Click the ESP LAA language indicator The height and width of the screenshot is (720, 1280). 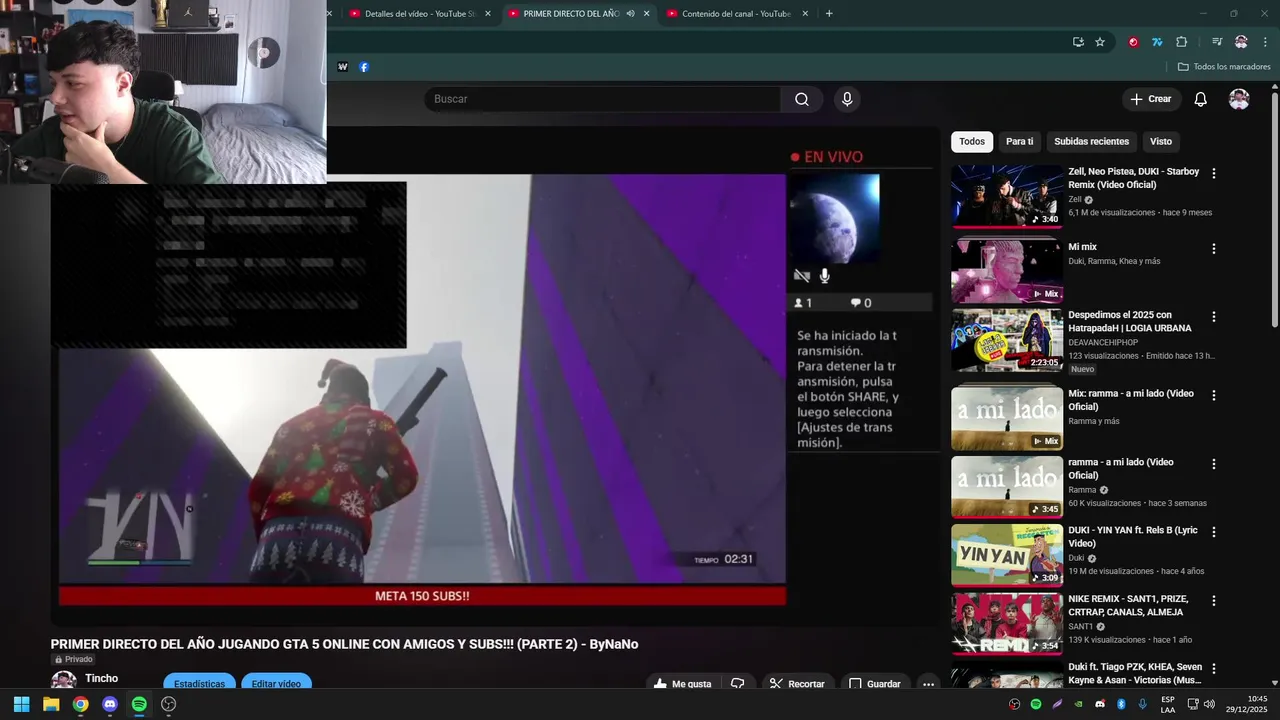1168,704
